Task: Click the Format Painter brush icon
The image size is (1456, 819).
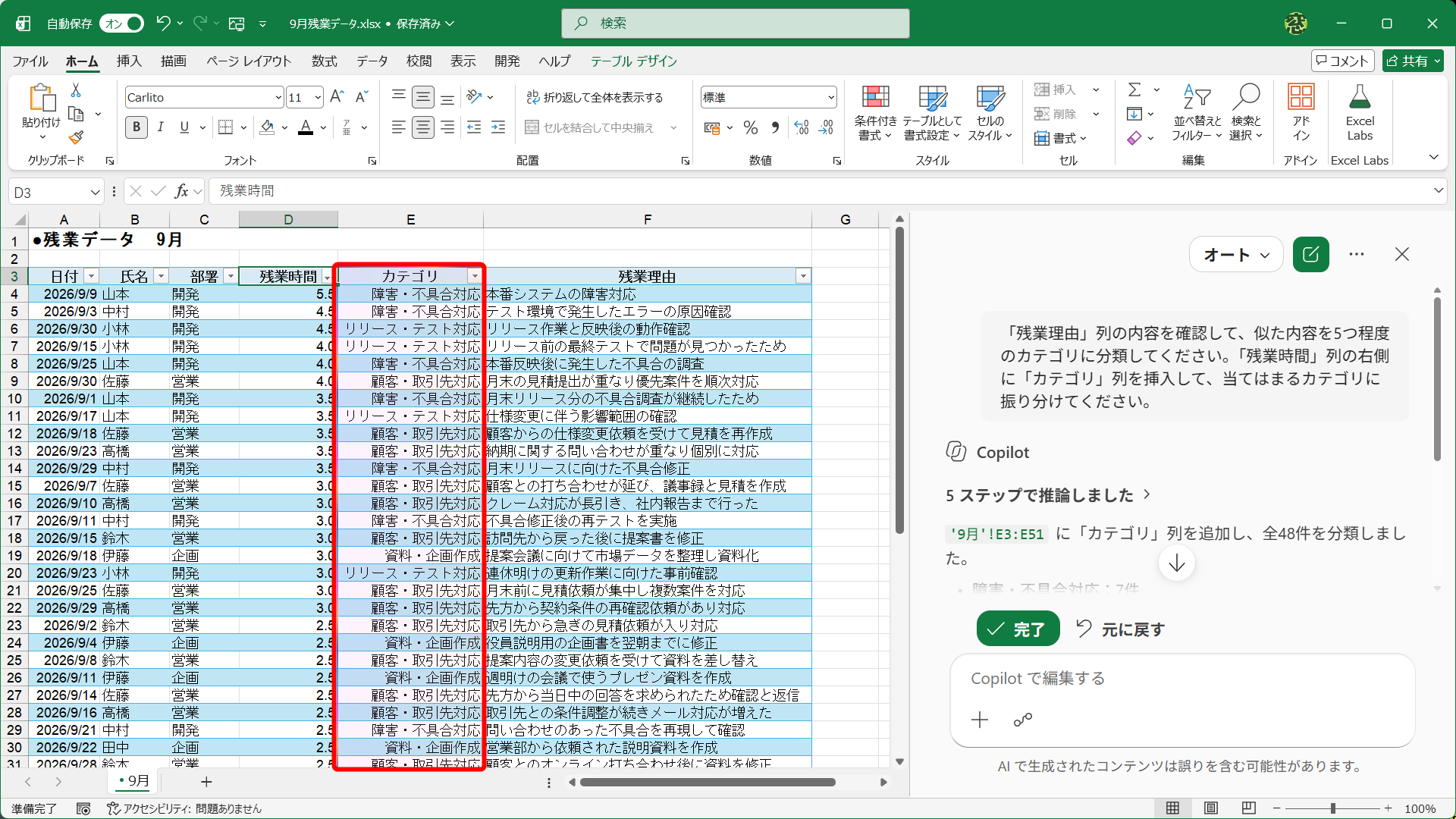Action: (x=76, y=137)
